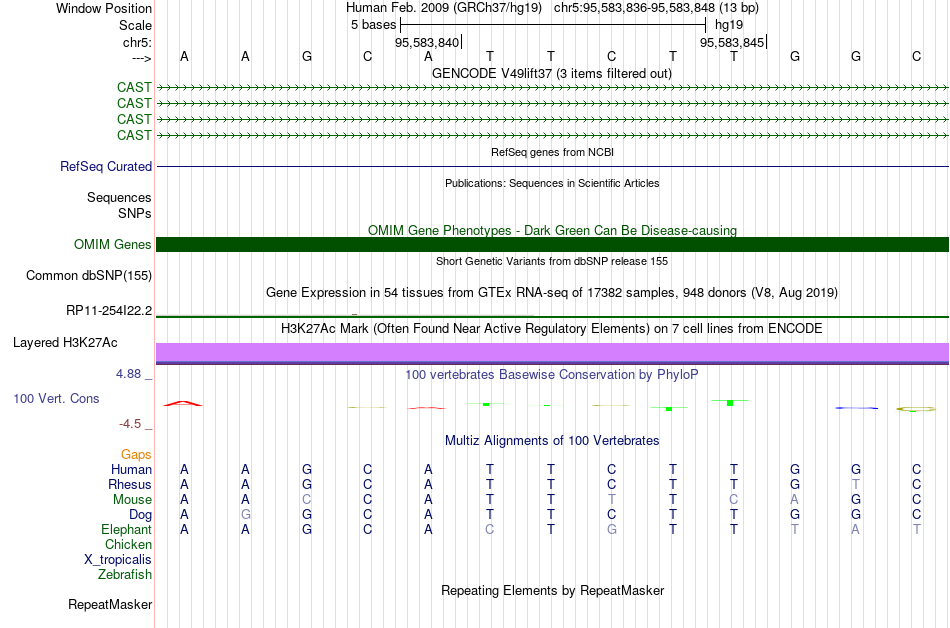
Task: Select the Chicken alignment row label
Action: (128, 544)
